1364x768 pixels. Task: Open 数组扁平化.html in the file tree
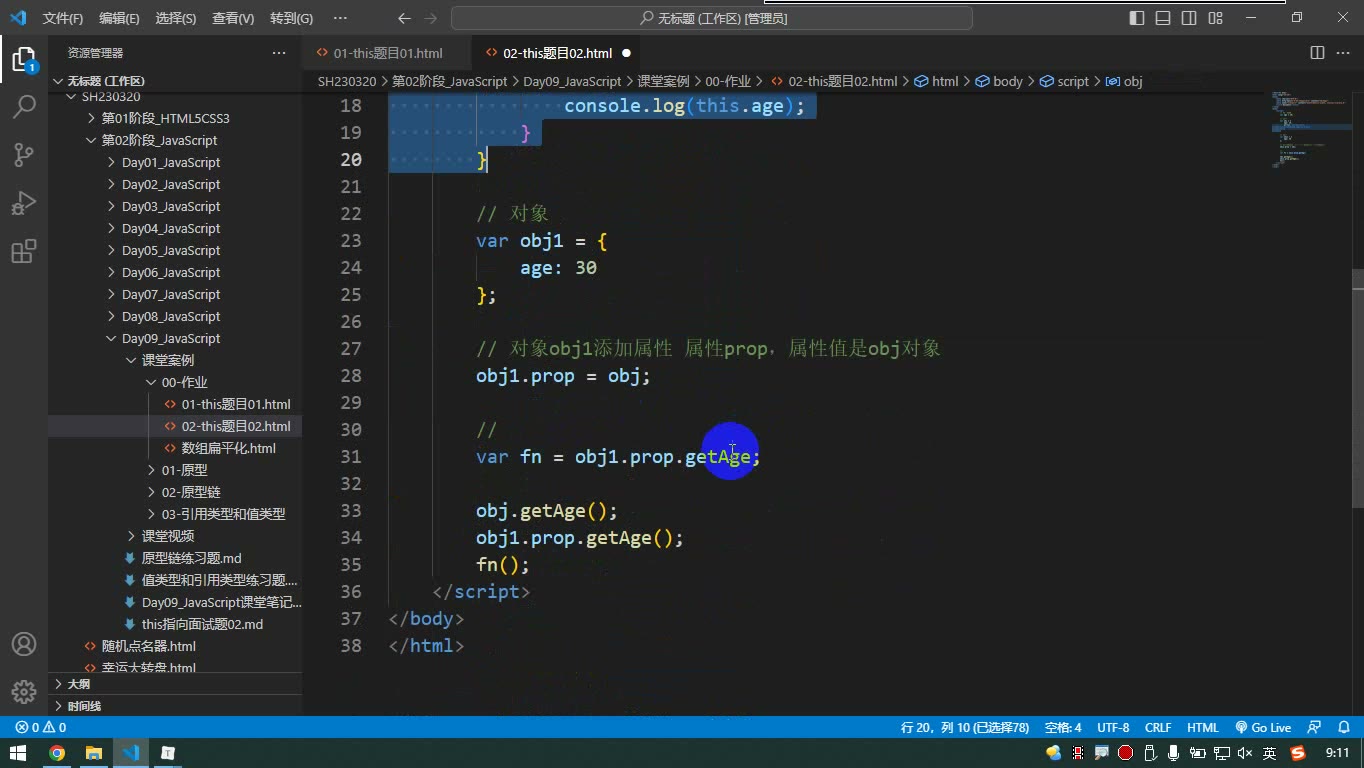click(x=228, y=448)
